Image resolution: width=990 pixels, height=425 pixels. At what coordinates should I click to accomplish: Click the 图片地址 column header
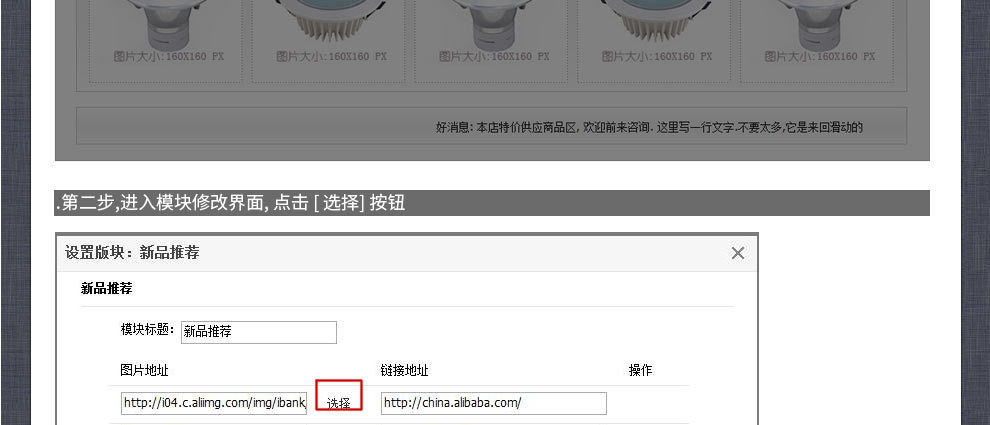click(x=145, y=370)
